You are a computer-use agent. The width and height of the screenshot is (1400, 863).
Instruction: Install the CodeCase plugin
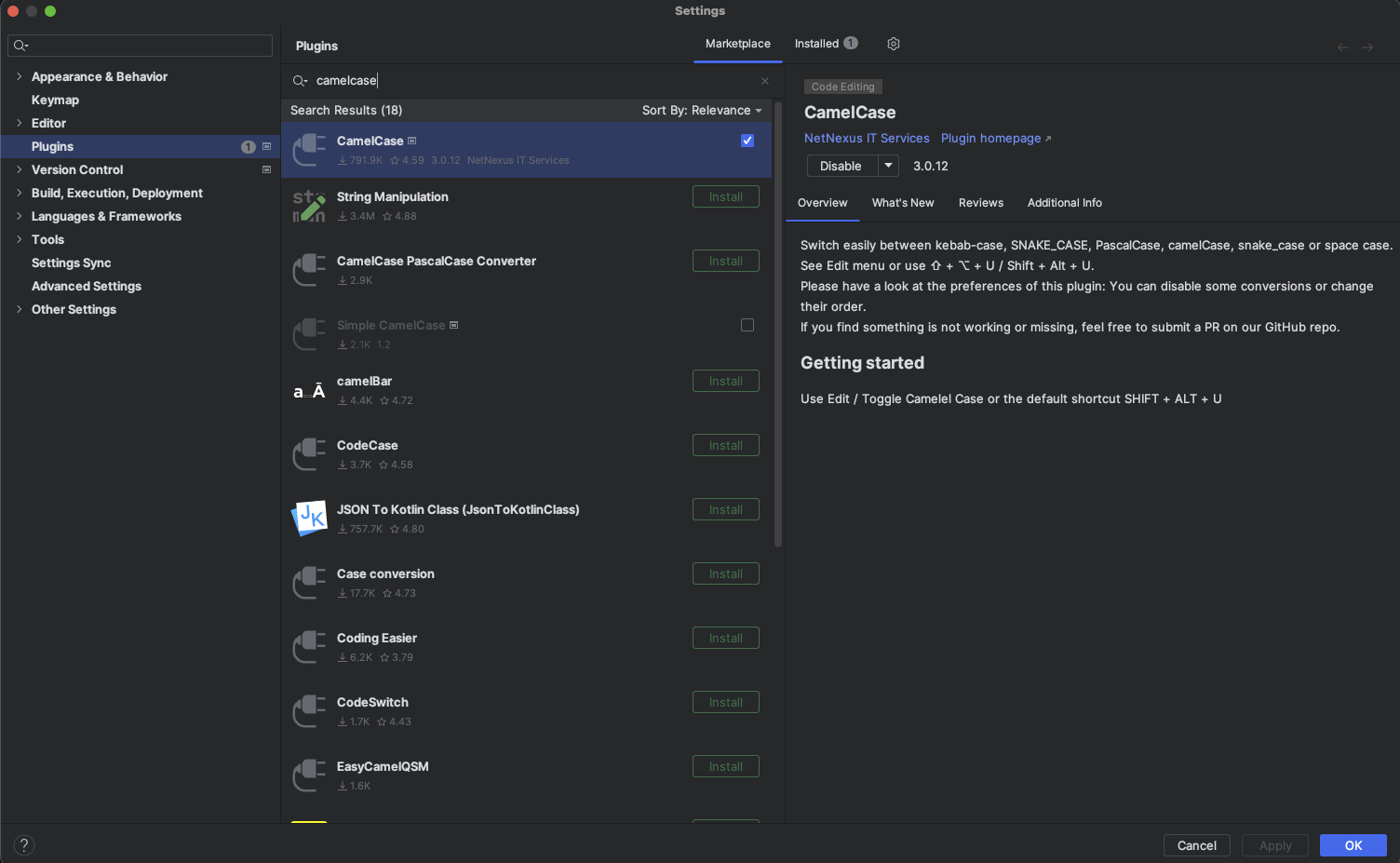pos(726,445)
